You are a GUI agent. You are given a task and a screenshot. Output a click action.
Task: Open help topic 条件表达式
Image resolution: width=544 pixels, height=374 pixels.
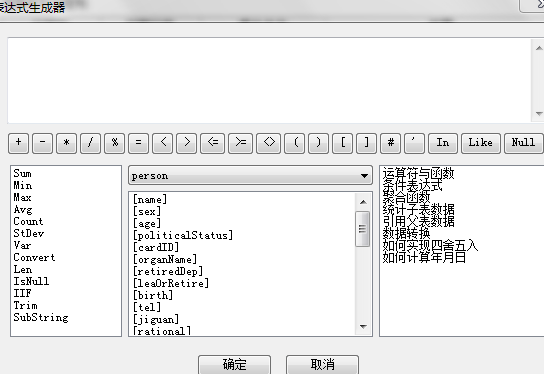click(x=413, y=185)
